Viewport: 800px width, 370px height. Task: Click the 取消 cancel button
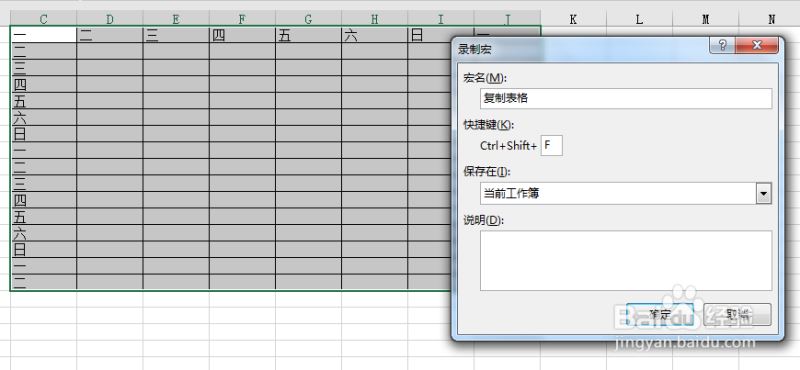737,315
